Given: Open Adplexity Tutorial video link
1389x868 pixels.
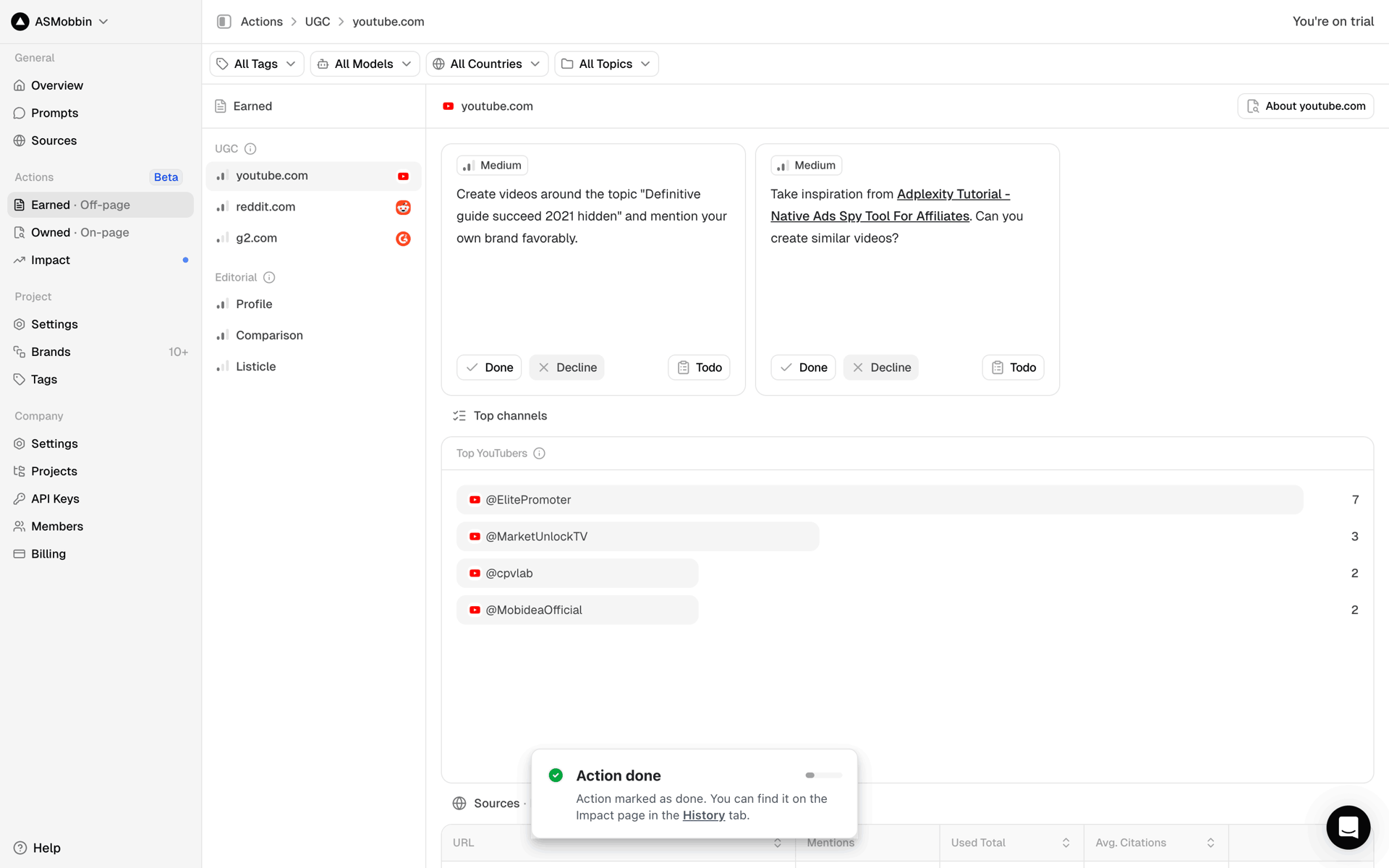Looking at the screenshot, I should point(890,205).
